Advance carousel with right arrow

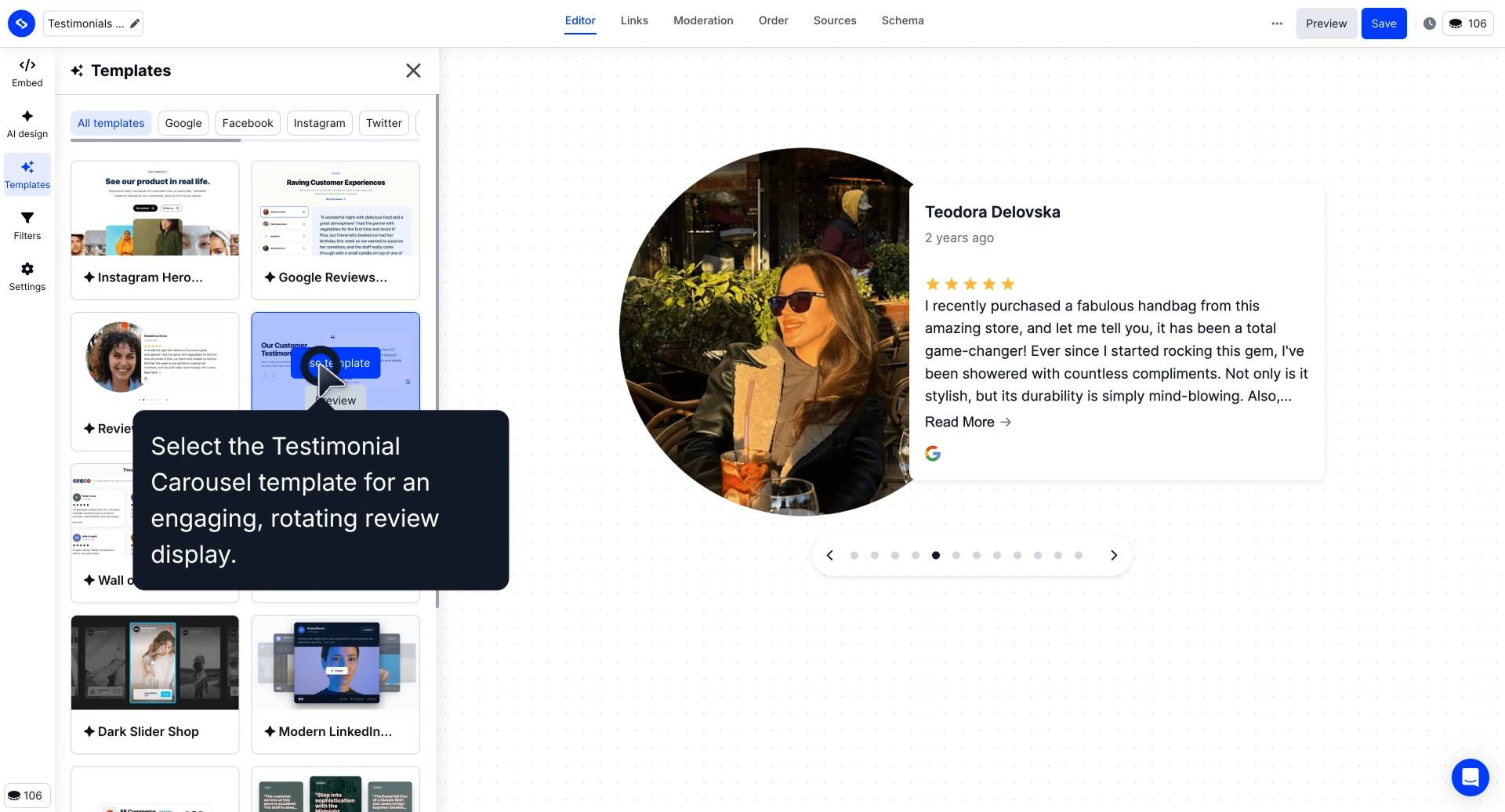tap(1114, 555)
